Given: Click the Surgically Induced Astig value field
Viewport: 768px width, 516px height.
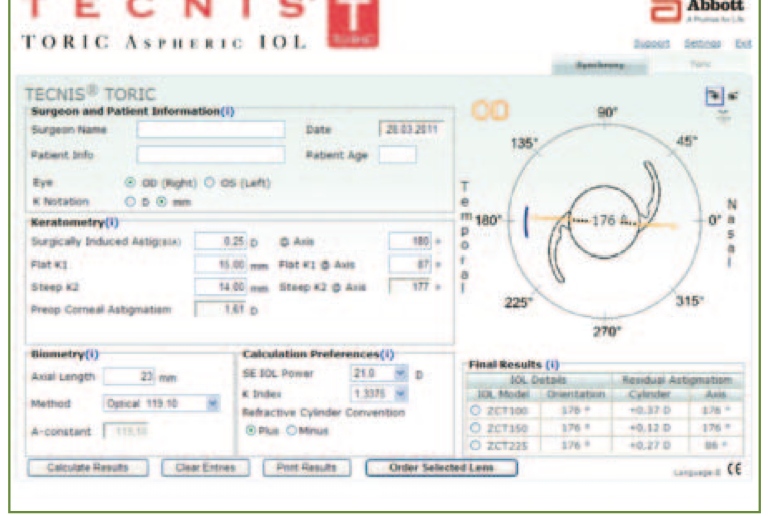Looking at the screenshot, I should [220, 241].
